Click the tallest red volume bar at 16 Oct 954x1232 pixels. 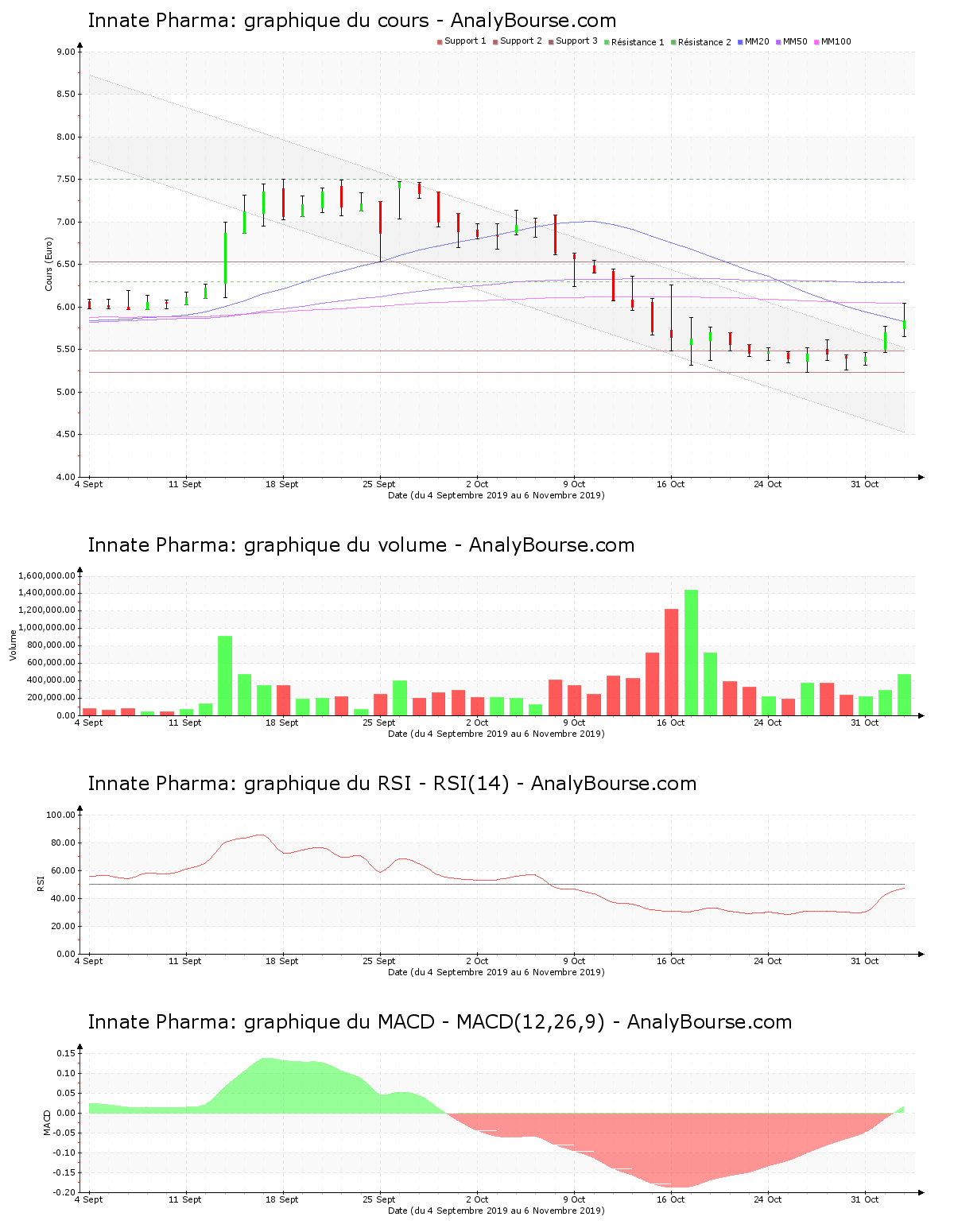(x=671, y=662)
